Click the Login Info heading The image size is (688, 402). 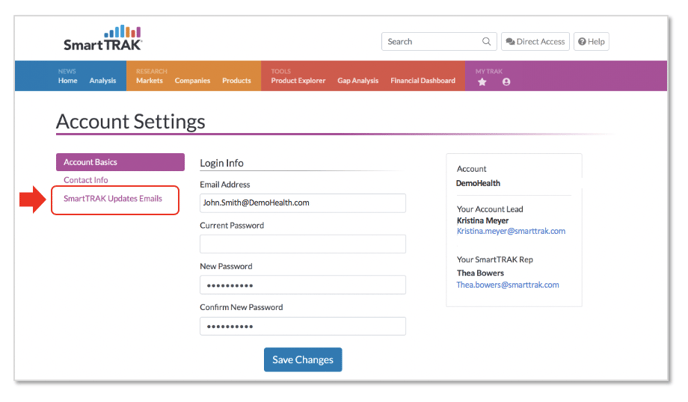point(222,163)
